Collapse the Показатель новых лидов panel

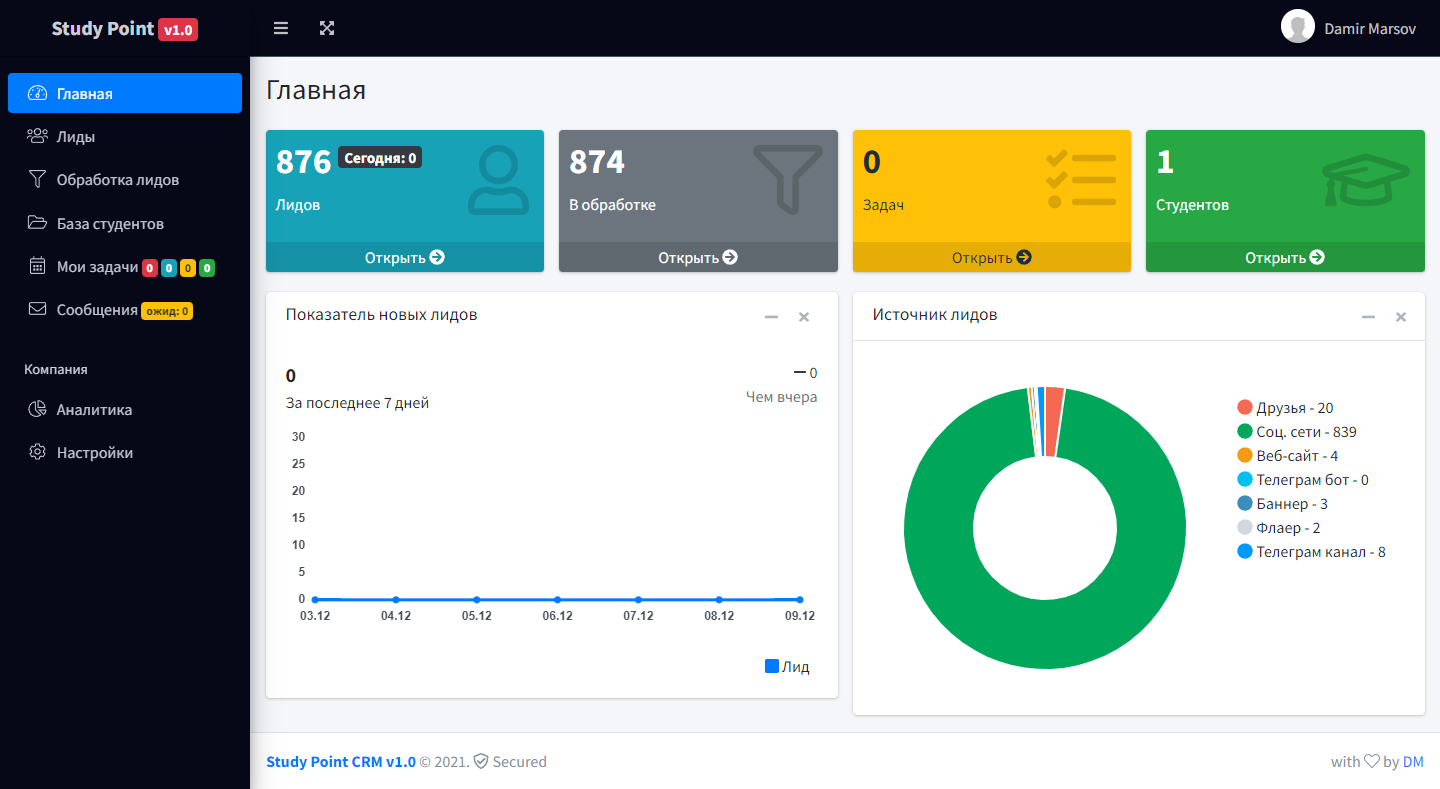coord(771,317)
